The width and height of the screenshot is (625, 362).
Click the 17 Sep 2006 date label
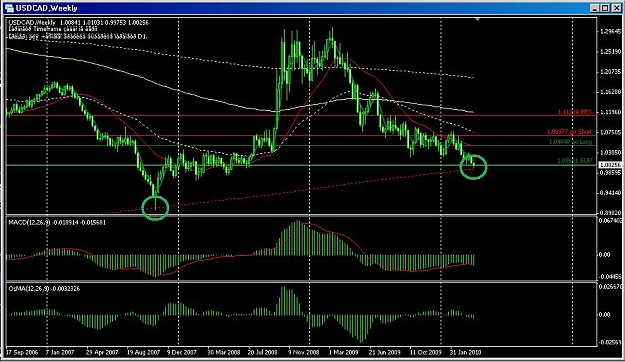tap(23, 353)
